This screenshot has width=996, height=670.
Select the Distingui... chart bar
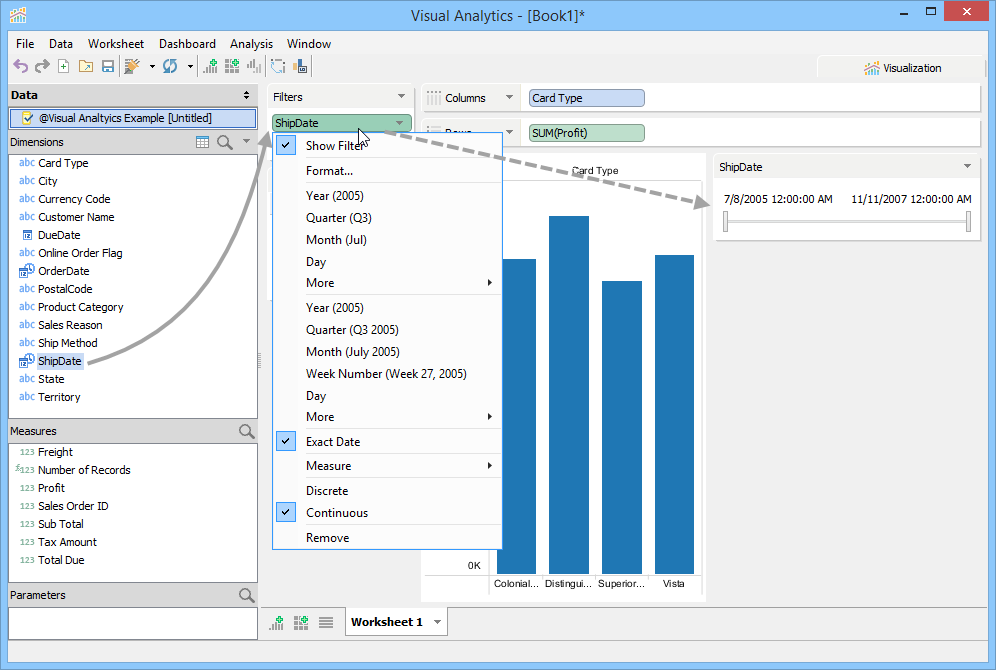click(569, 395)
